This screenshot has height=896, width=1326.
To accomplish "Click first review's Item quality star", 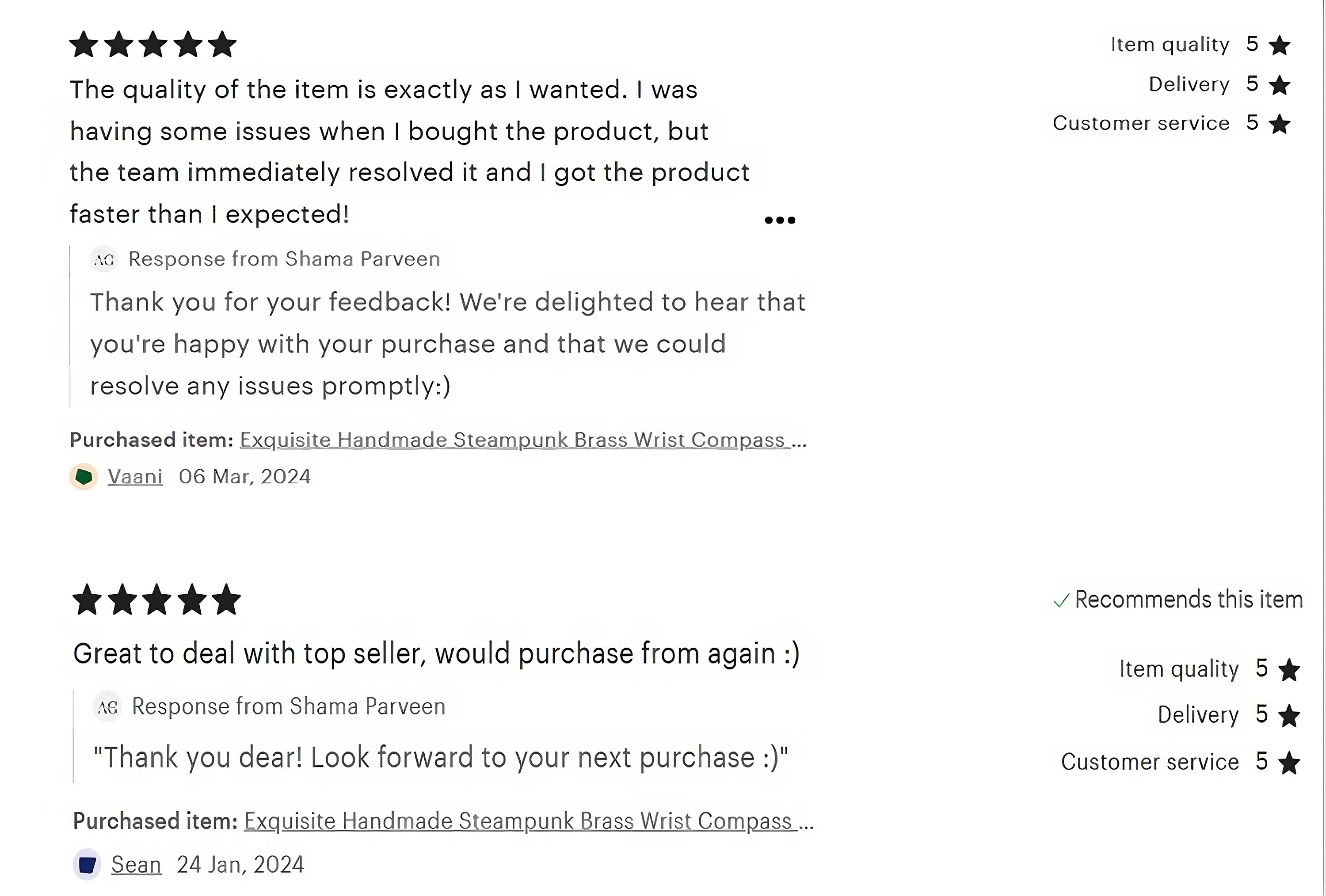I will pos(1280,45).
